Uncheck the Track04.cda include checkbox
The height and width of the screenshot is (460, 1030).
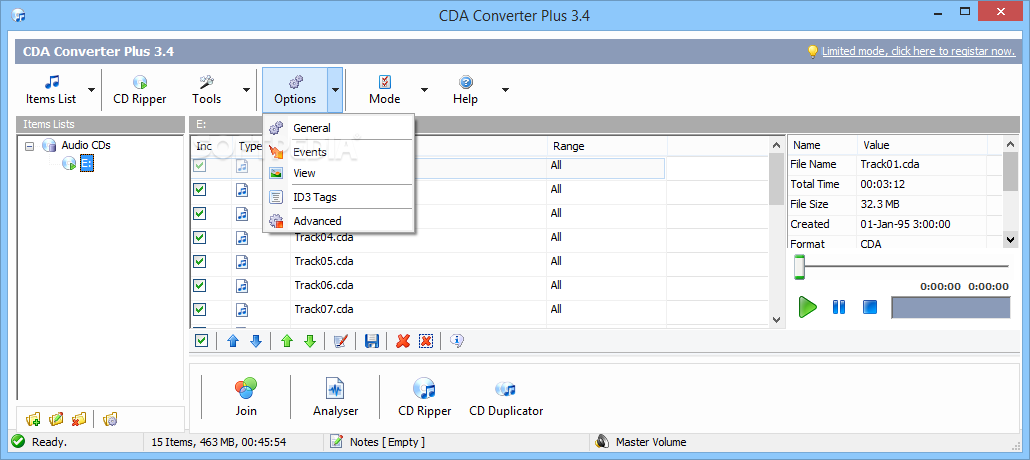[200, 237]
